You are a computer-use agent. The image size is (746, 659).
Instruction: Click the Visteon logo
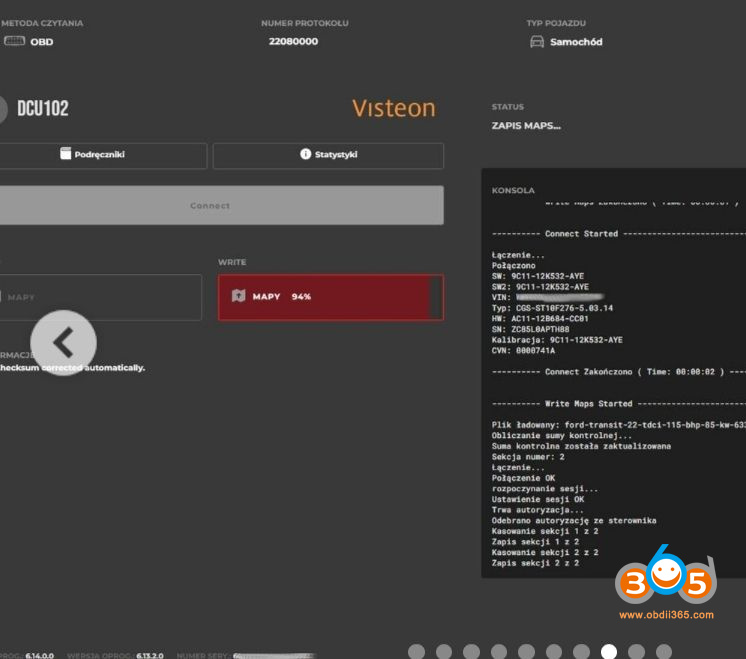click(x=393, y=108)
